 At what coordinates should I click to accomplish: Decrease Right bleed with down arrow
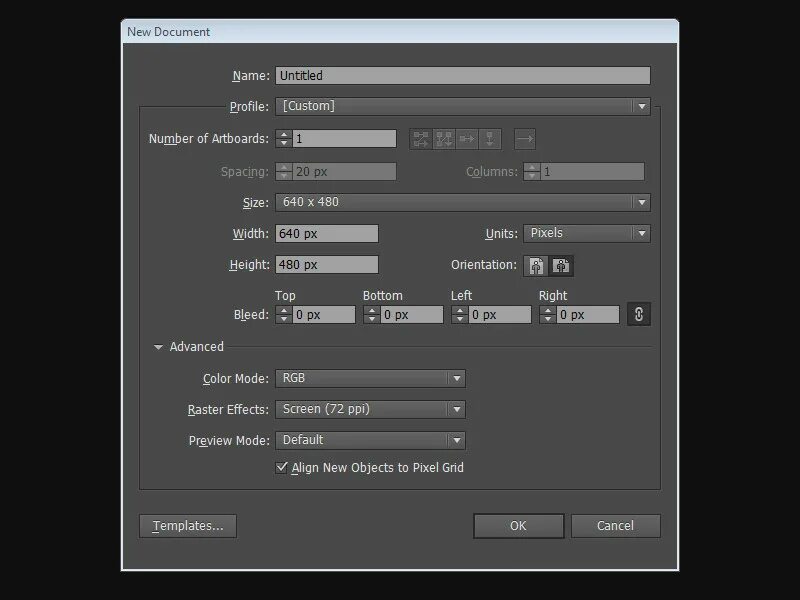click(x=548, y=319)
